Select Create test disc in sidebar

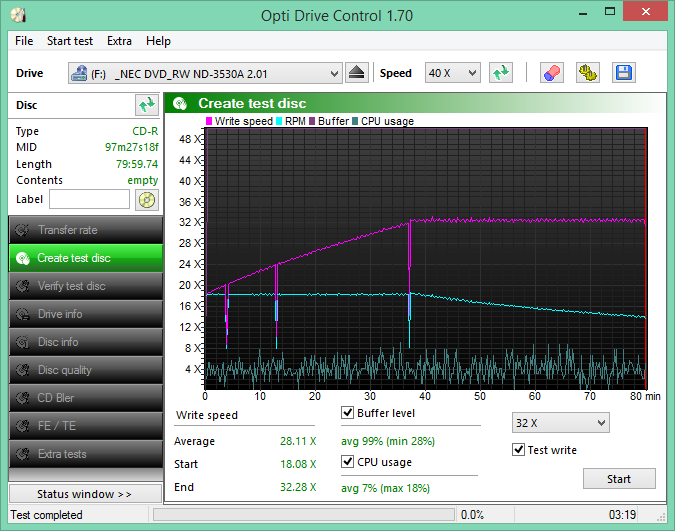86,258
